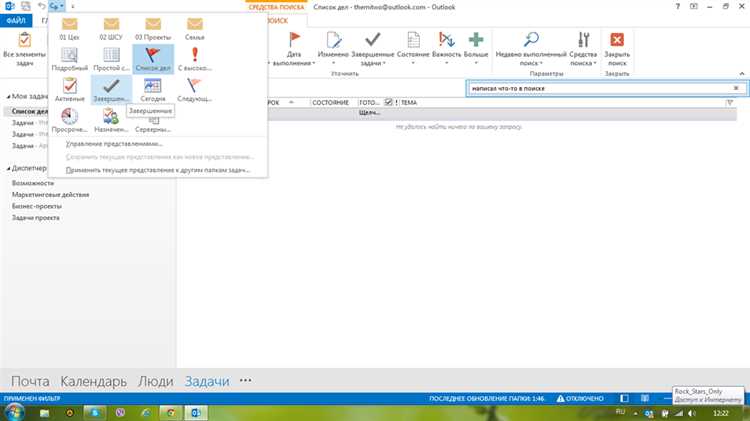Choose the Простой список view

111,59
